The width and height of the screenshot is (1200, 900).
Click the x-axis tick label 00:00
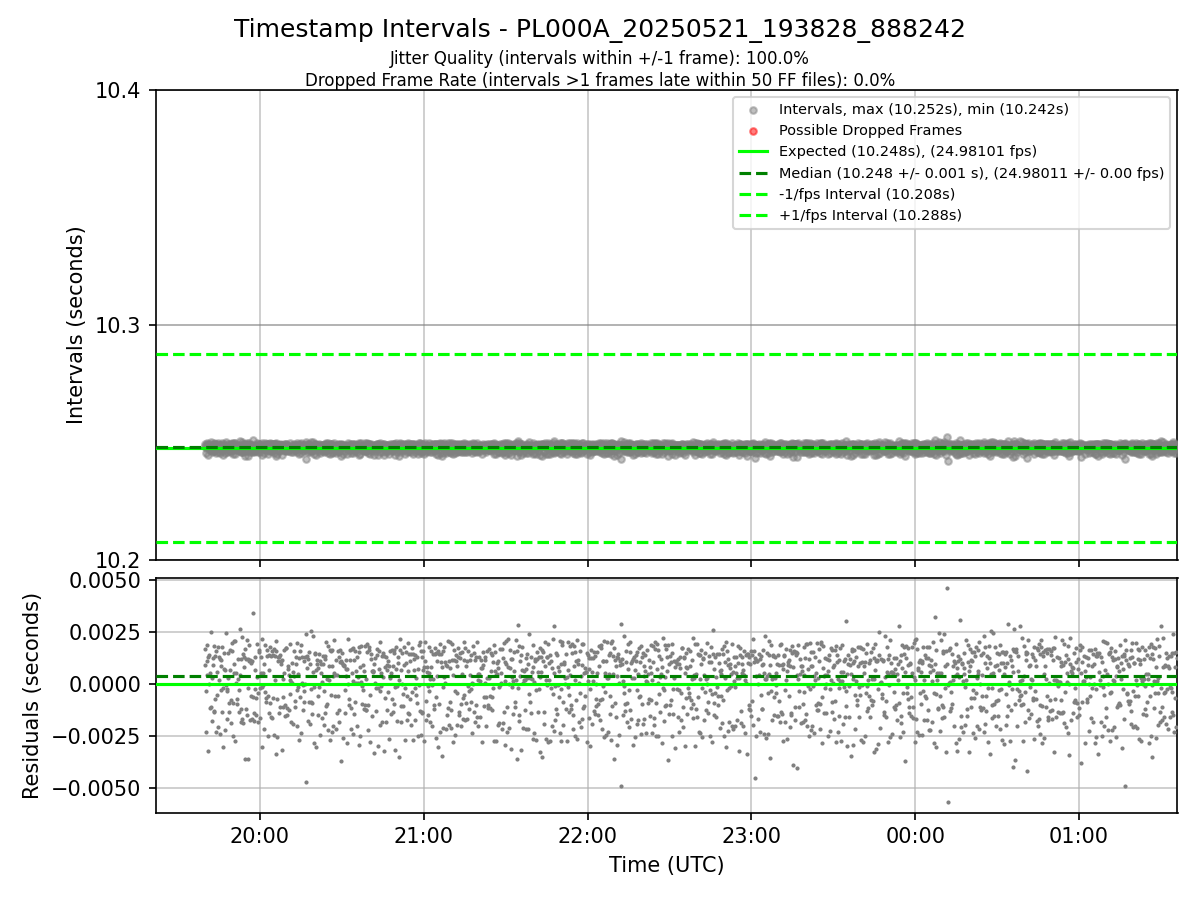(x=915, y=835)
